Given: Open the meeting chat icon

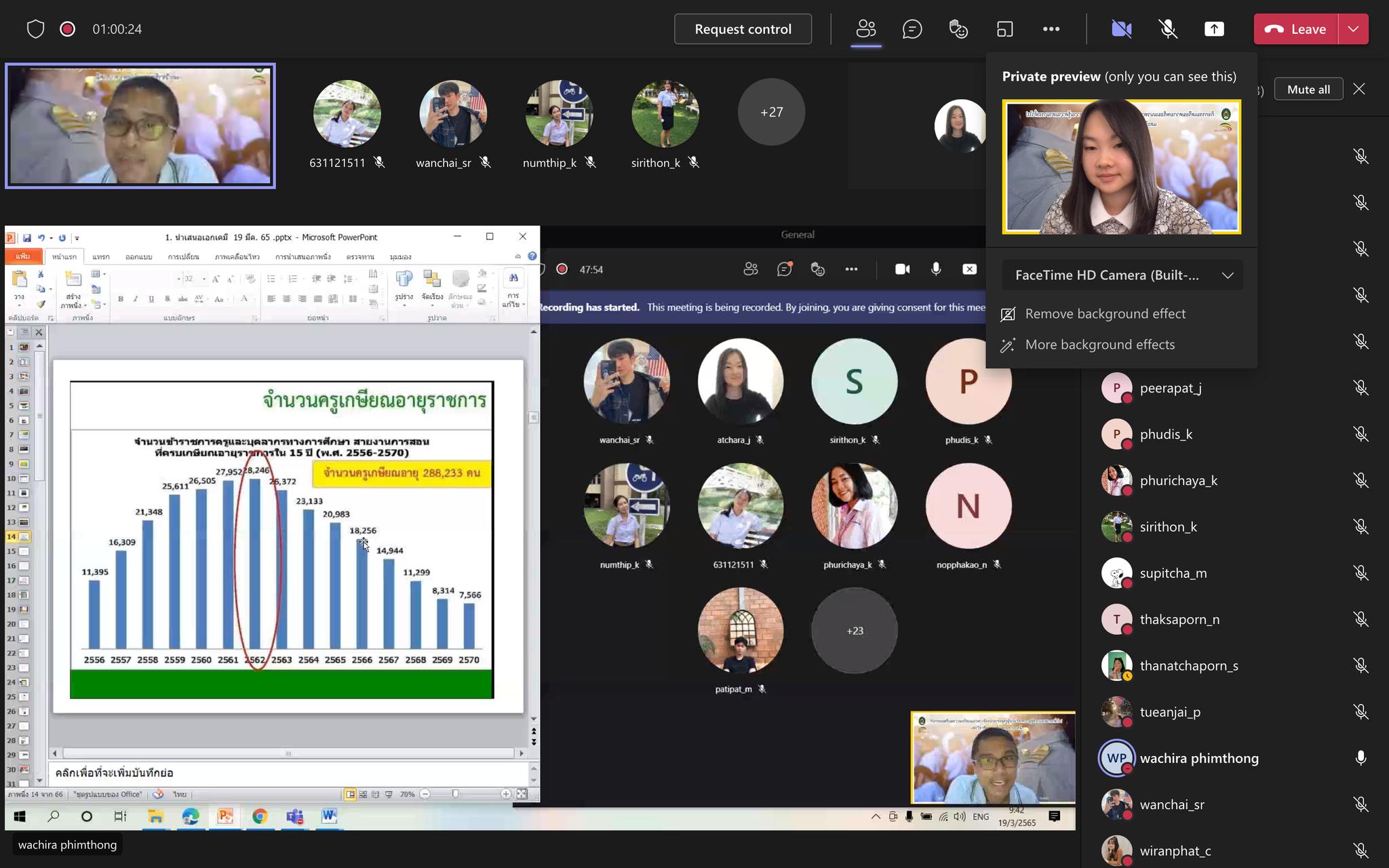Looking at the screenshot, I should tap(912, 29).
